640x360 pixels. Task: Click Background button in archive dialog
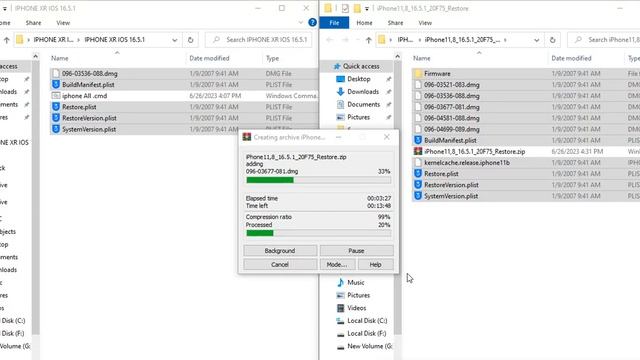(280, 251)
